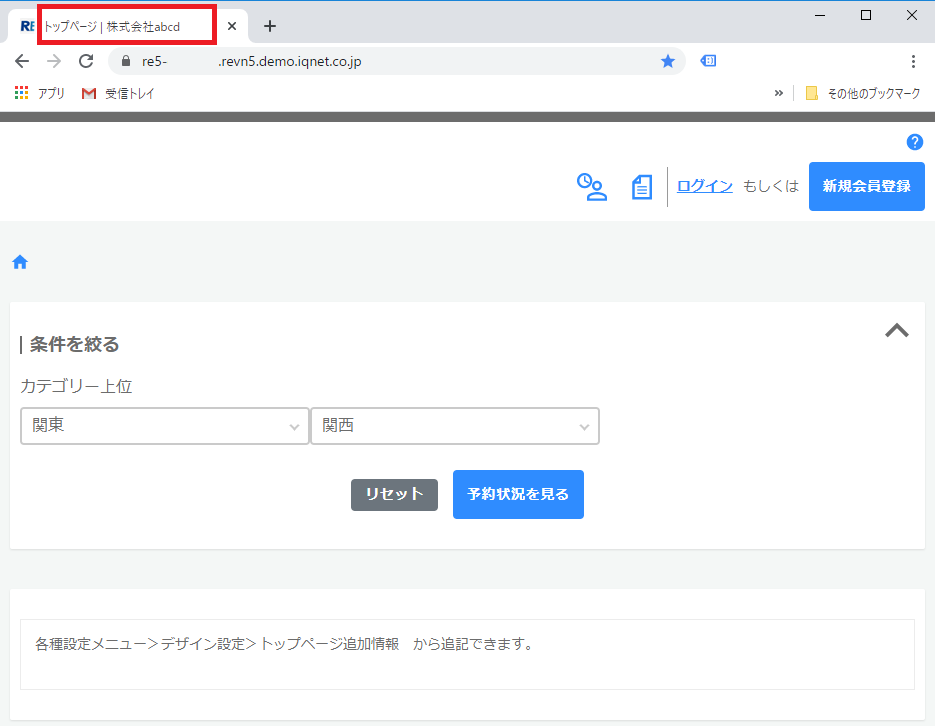The height and width of the screenshot is (726, 935).
Task: Expand the 関東 category dropdown
Action: coord(165,426)
